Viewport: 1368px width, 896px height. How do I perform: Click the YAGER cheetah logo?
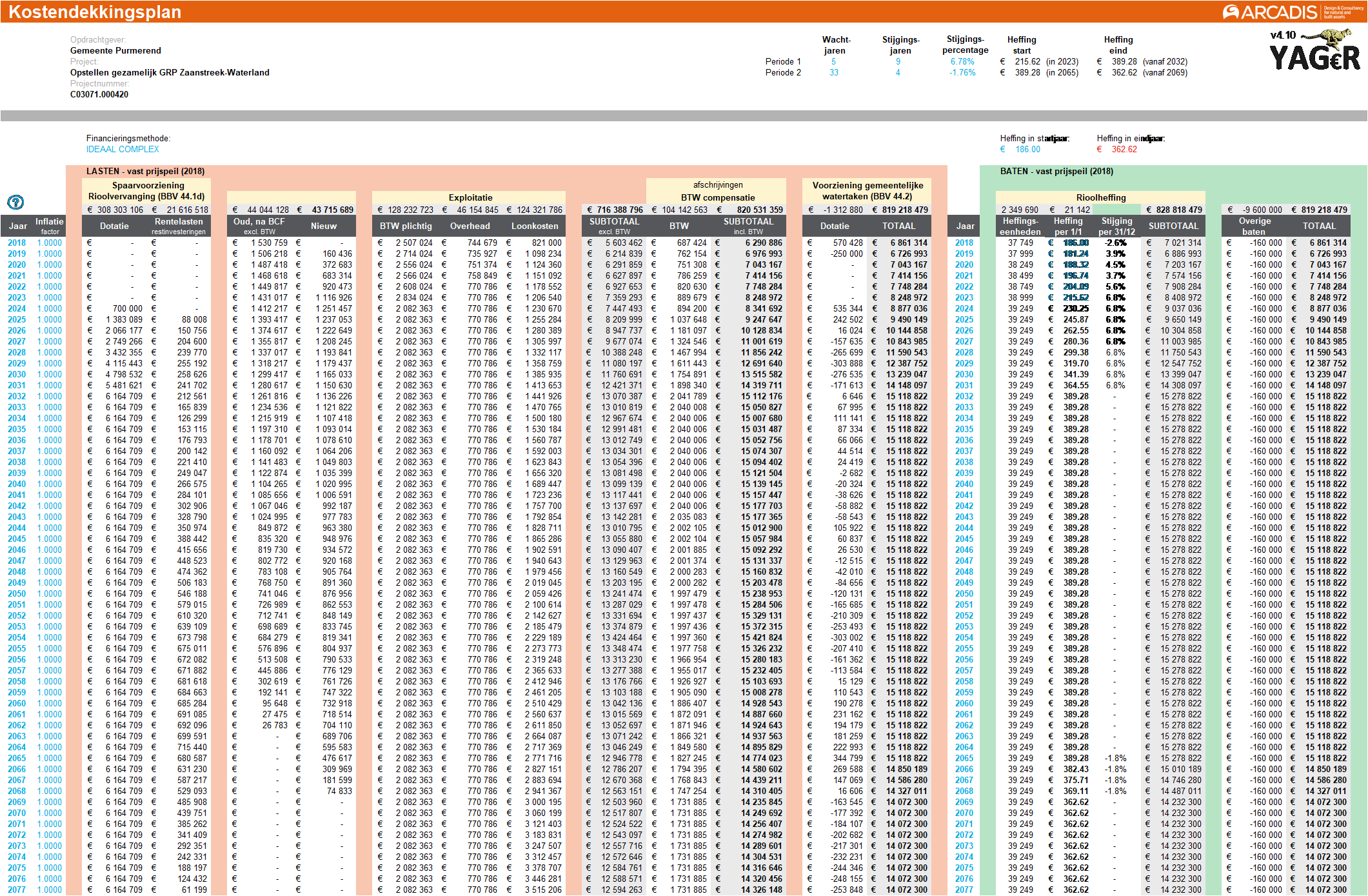1314,50
